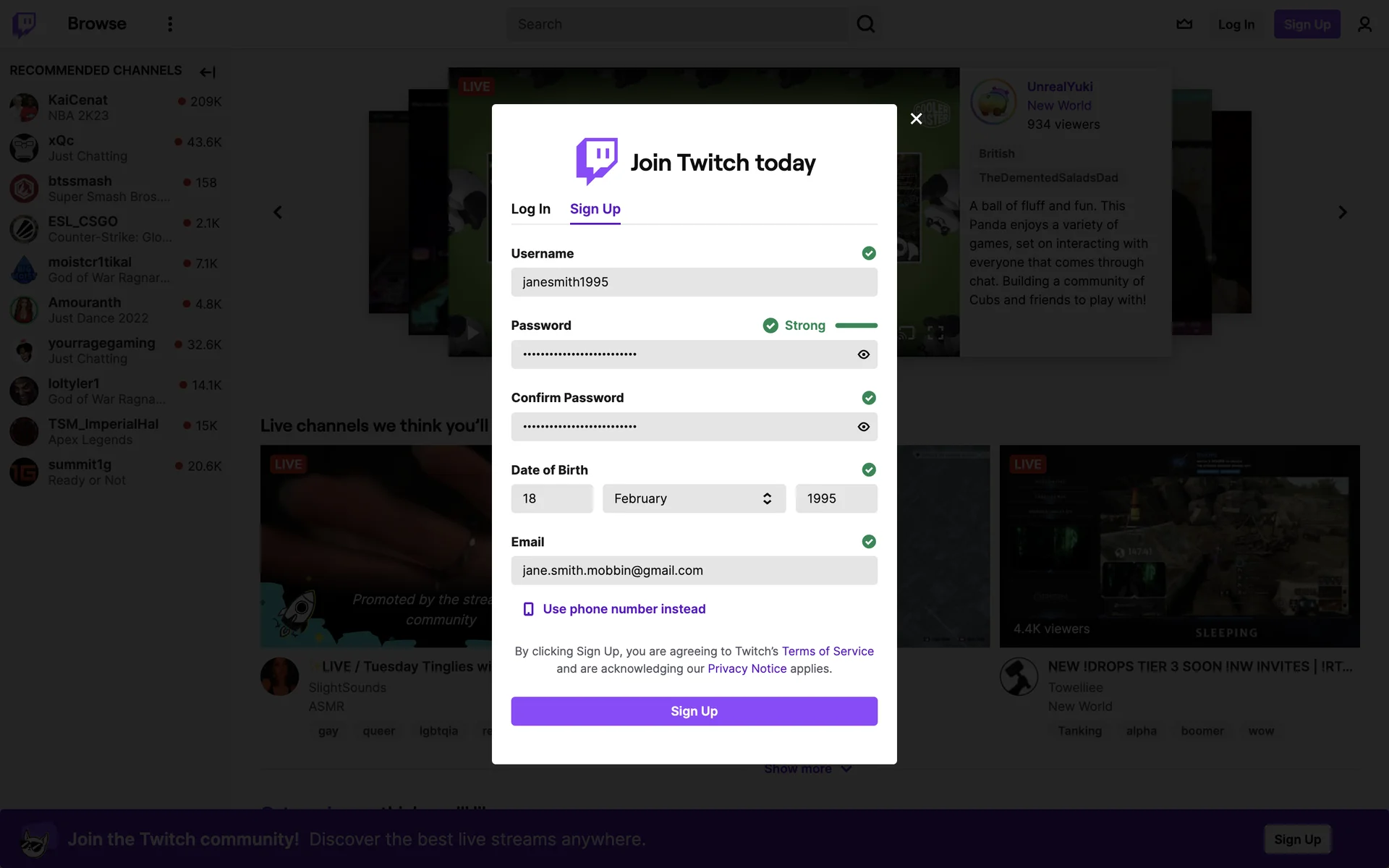Screen dimensions: 1389x868
Task: Click the Twitch logo home icon
Action: [25, 25]
